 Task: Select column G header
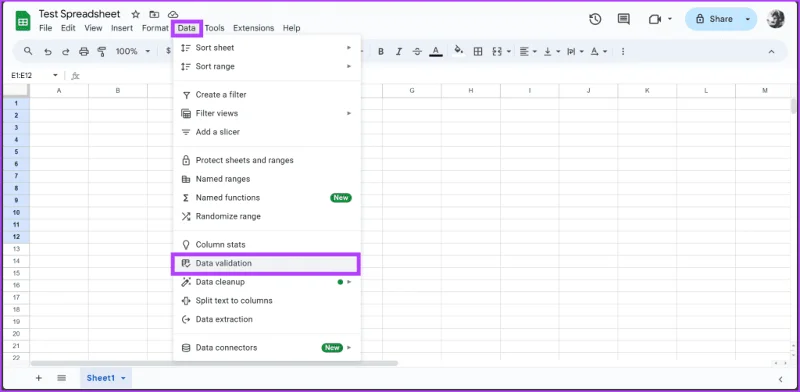tap(412, 90)
